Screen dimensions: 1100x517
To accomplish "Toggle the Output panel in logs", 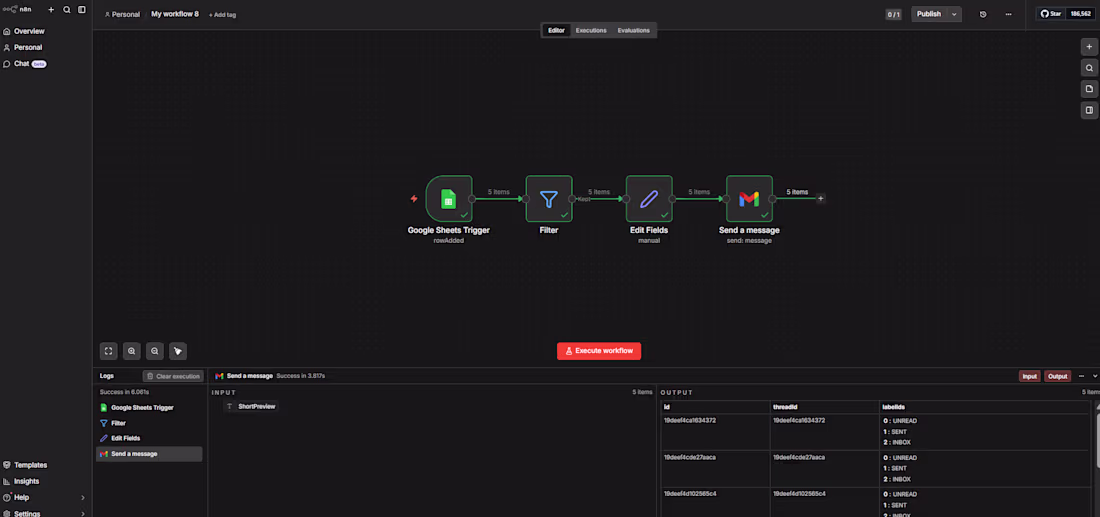I will point(1057,376).
